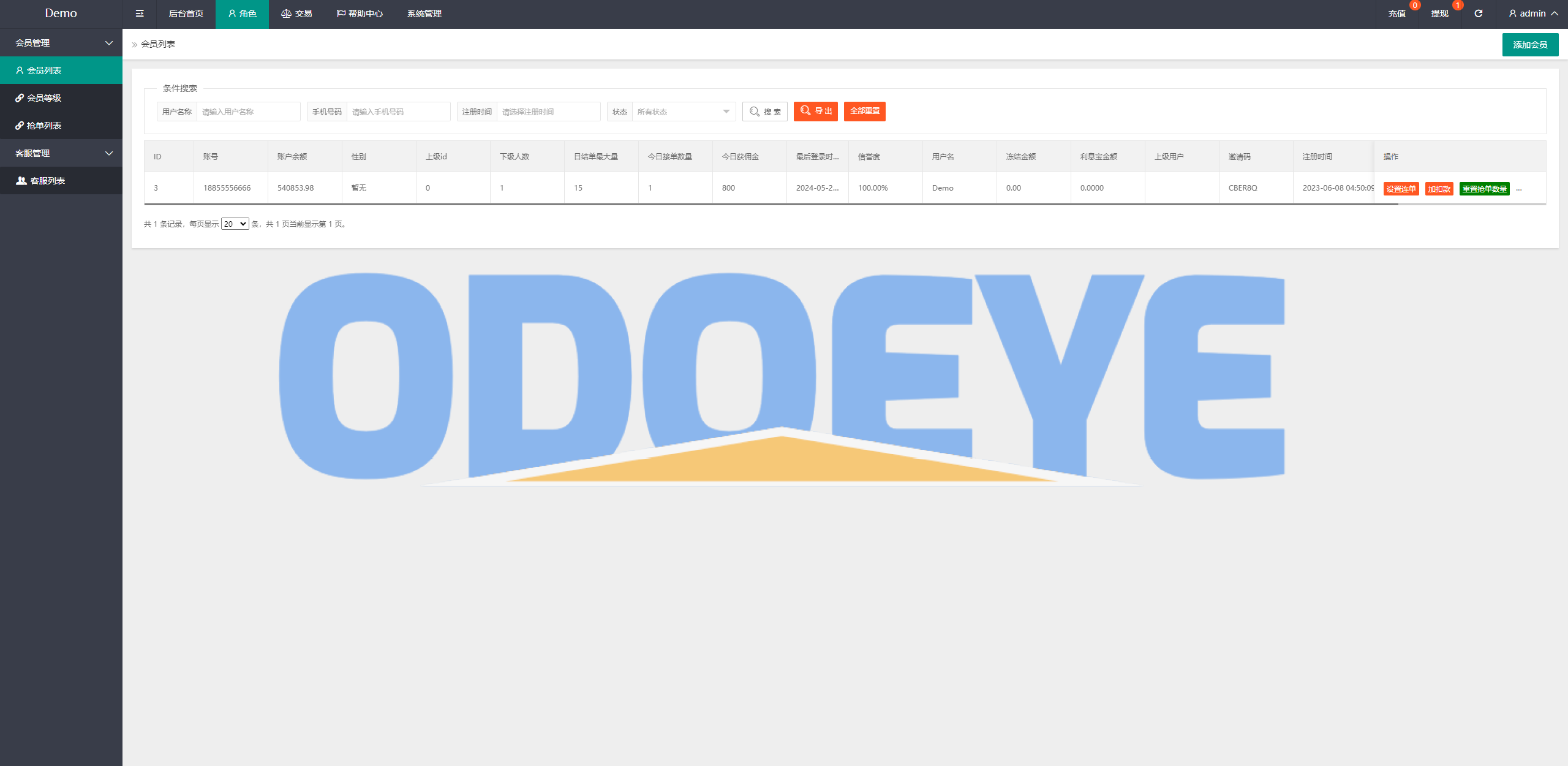This screenshot has height=766, width=1568.
Task: Click the 导出 export button
Action: [816, 112]
